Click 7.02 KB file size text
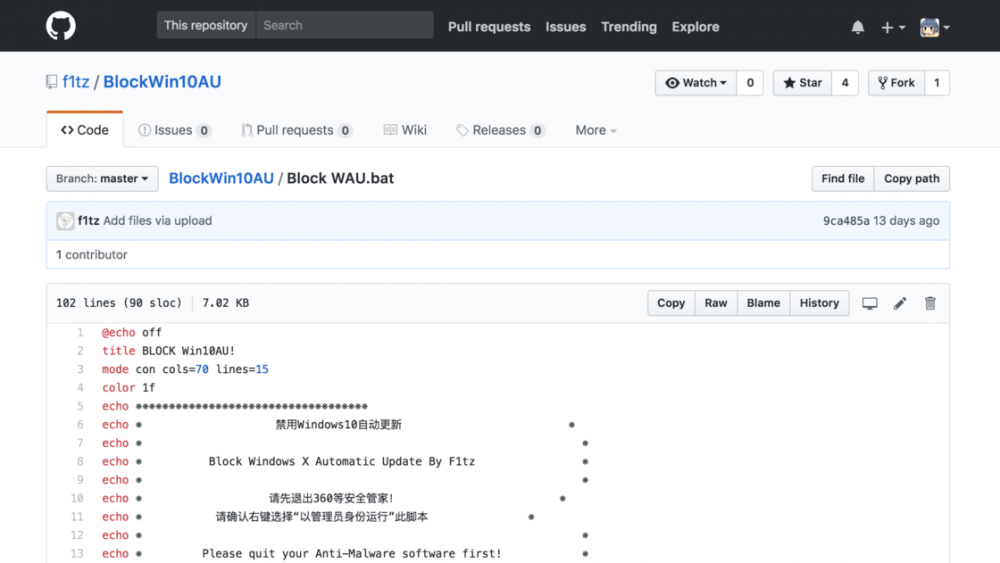 pyautogui.click(x=225, y=303)
